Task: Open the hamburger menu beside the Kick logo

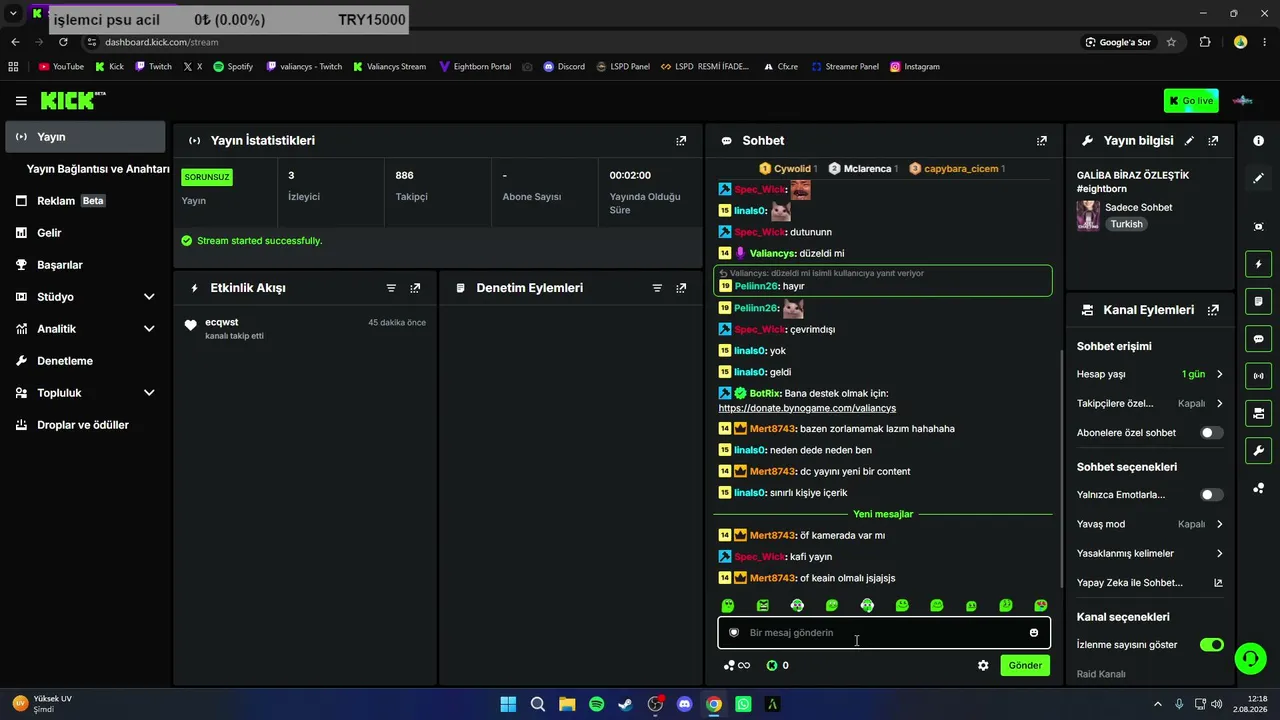Action: click(21, 101)
